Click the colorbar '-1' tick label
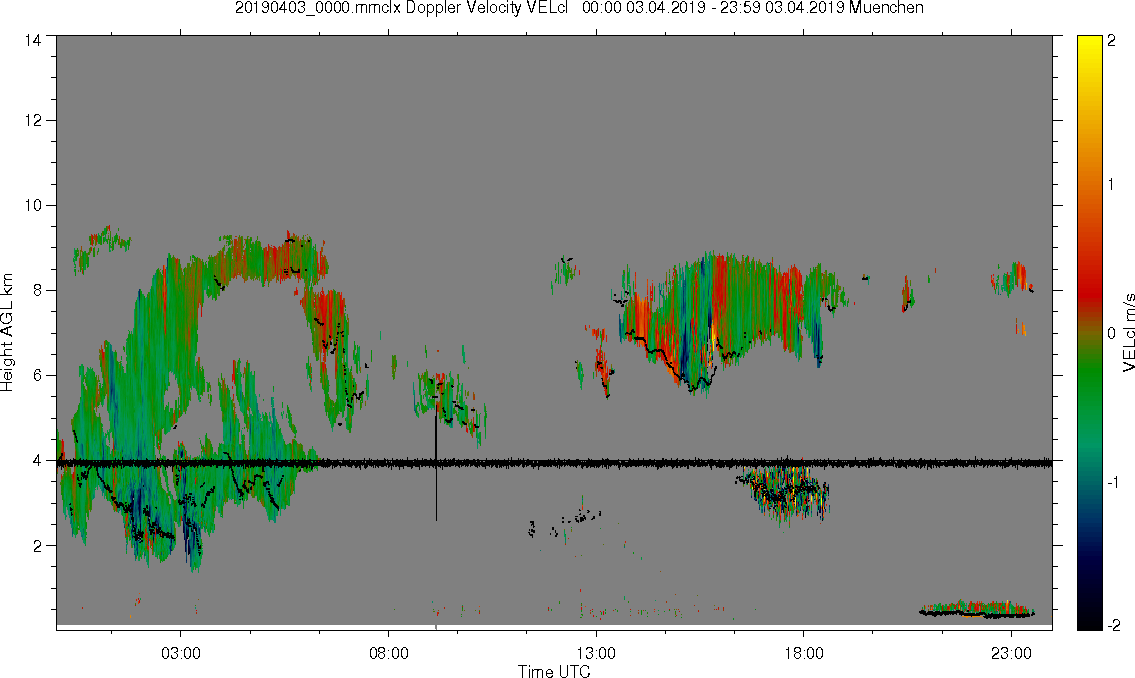Image resolution: width=1135 pixels, height=678 pixels. [x=1113, y=482]
